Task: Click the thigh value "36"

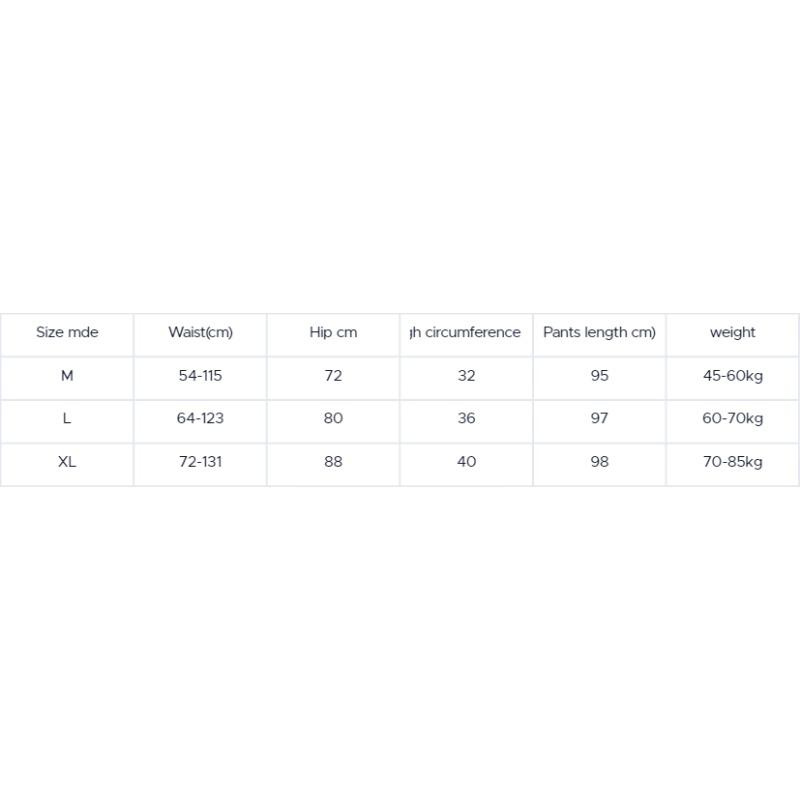Action: click(x=466, y=419)
